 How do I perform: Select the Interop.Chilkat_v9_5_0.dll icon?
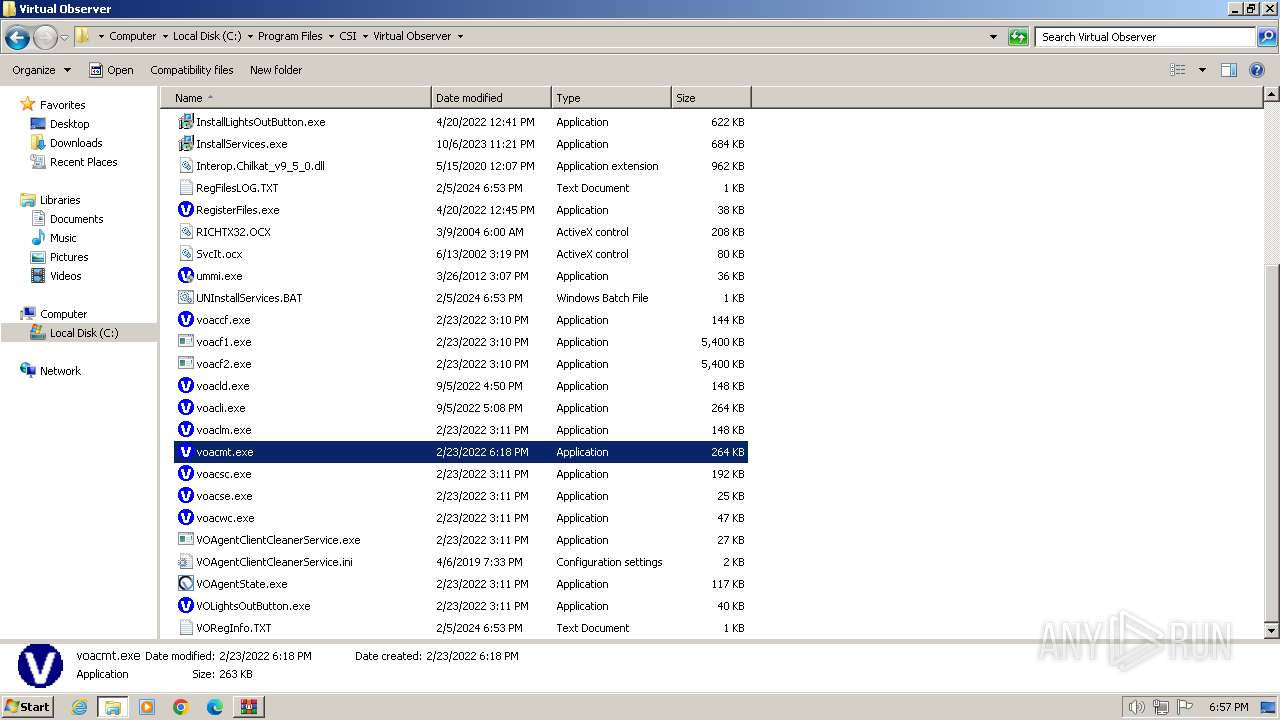tap(185, 166)
